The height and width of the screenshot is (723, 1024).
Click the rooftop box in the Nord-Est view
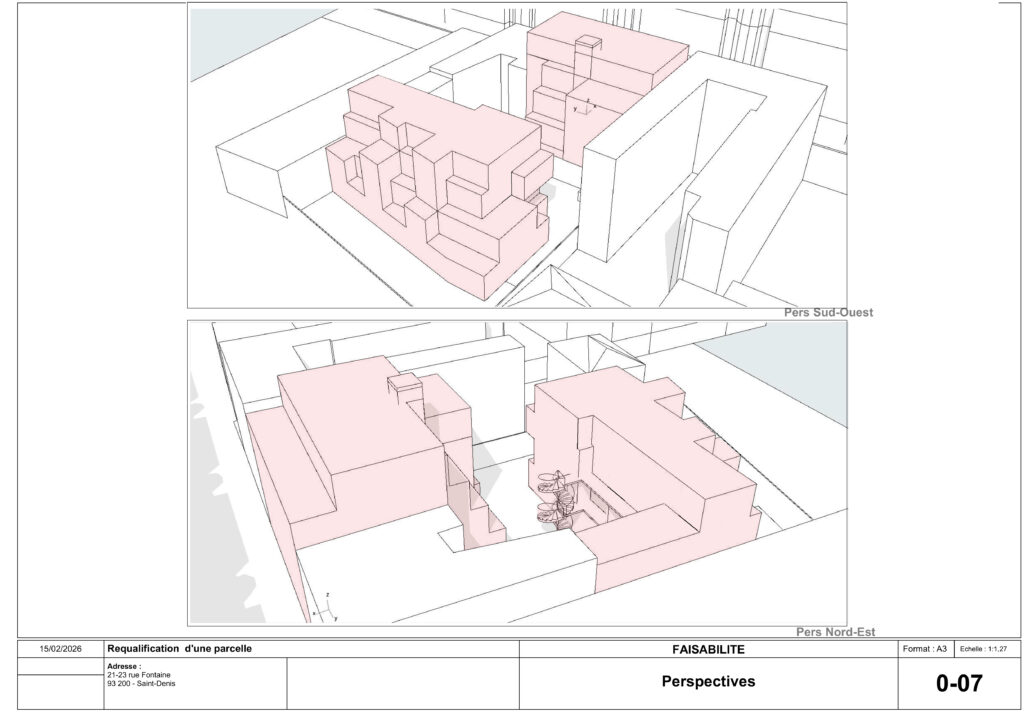pos(406,382)
